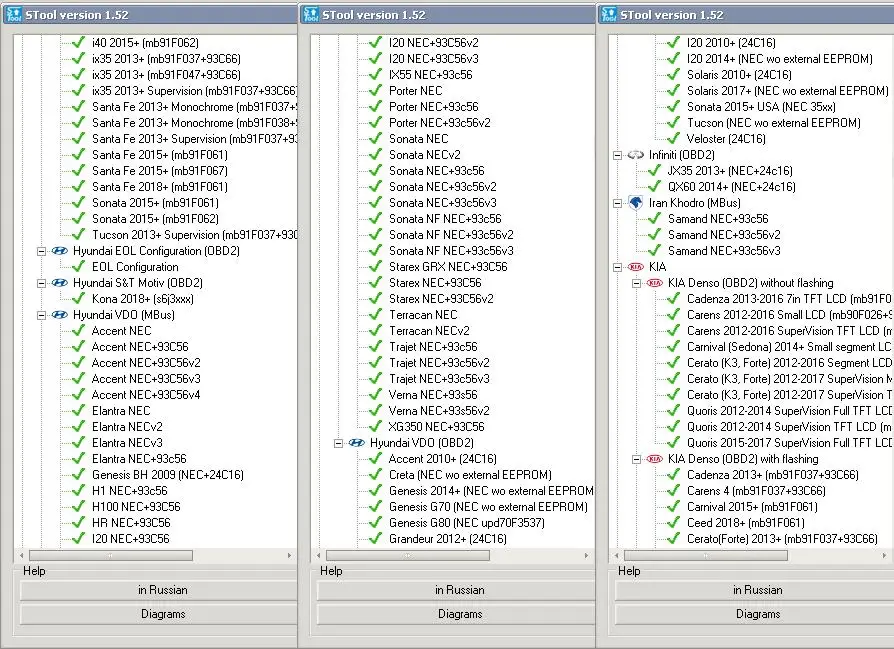Select Carnival 2015+ (mb91F061)
Viewport: 894px width, 649px height.
click(x=752, y=506)
